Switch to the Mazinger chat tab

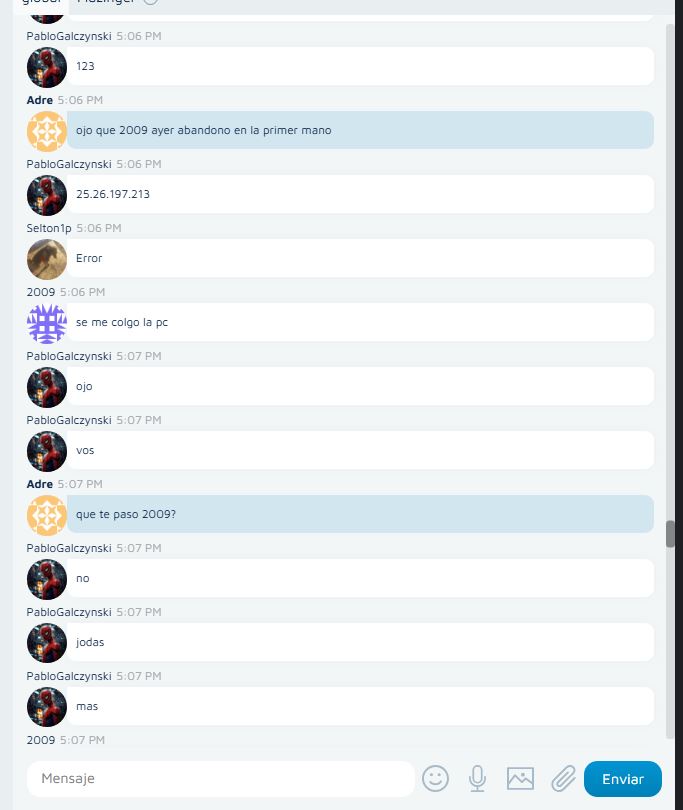click(x=105, y=2)
